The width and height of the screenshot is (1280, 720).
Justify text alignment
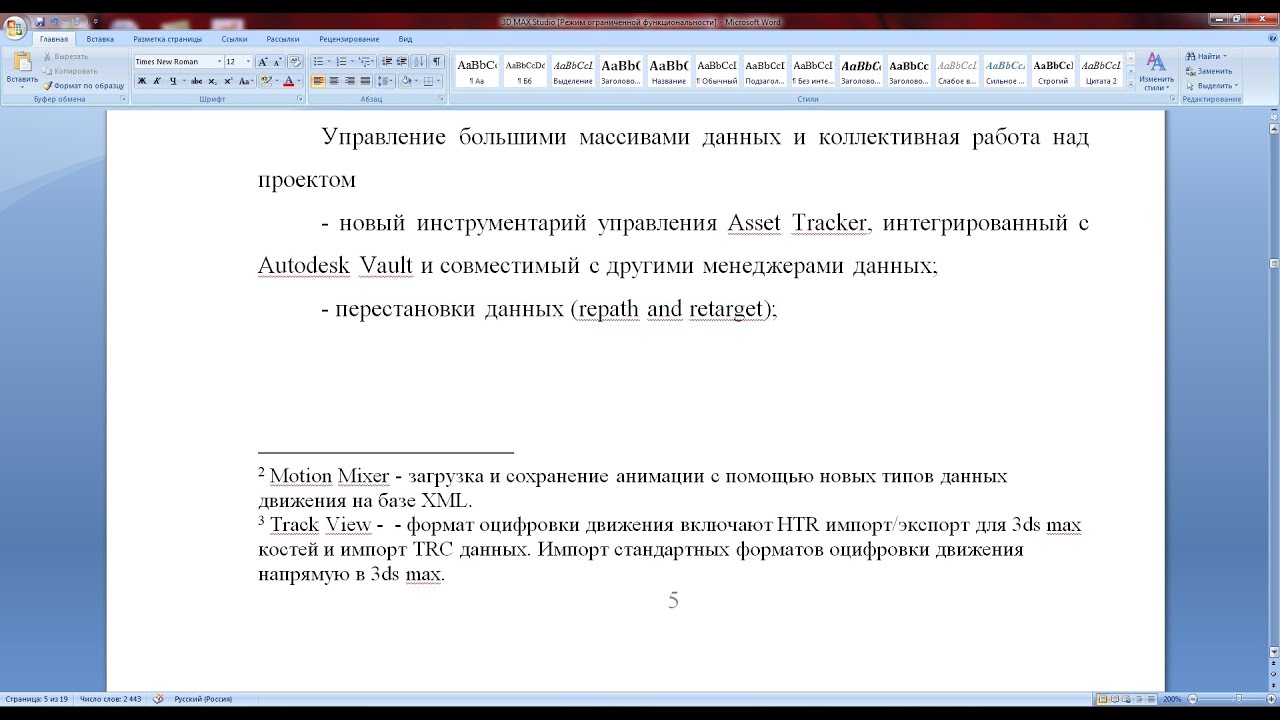pyautogui.click(x=365, y=81)
